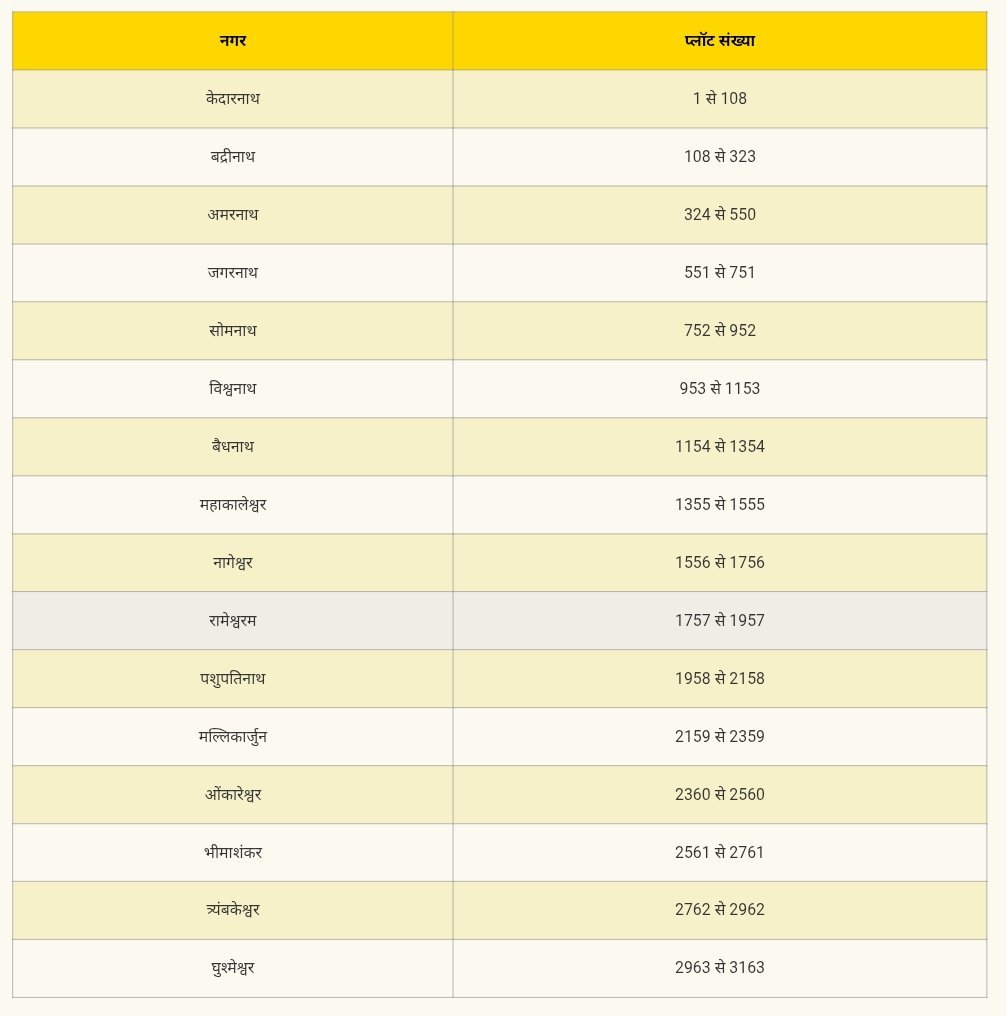Select the highlighted रामेश्वरम row name
Image resolution: width=1006 pixels, height=1016 pixels.
[233, 621]
